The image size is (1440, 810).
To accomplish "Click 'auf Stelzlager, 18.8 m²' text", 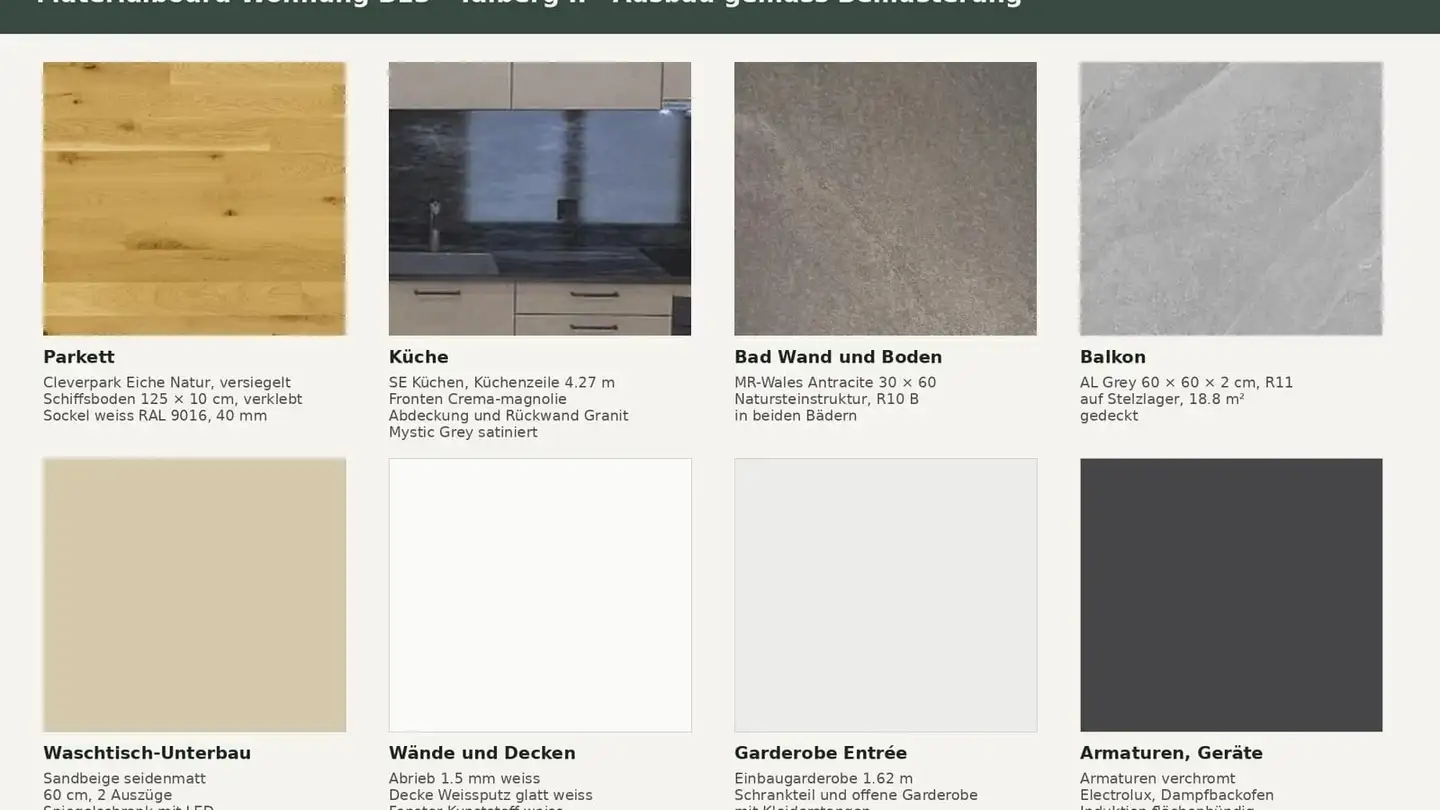I will coord(1162,399).
